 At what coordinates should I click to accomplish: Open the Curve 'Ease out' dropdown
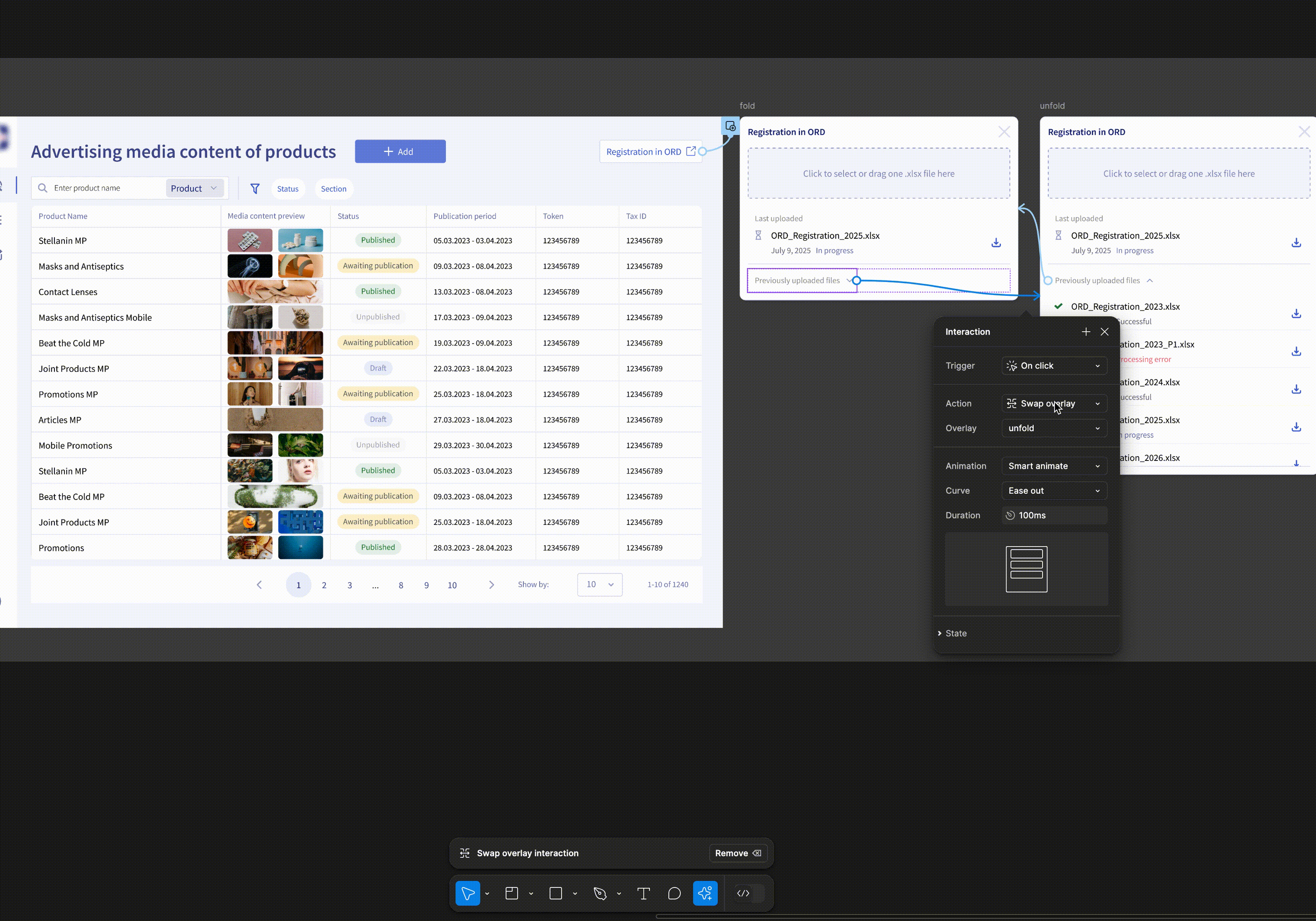click(1053, 490)
